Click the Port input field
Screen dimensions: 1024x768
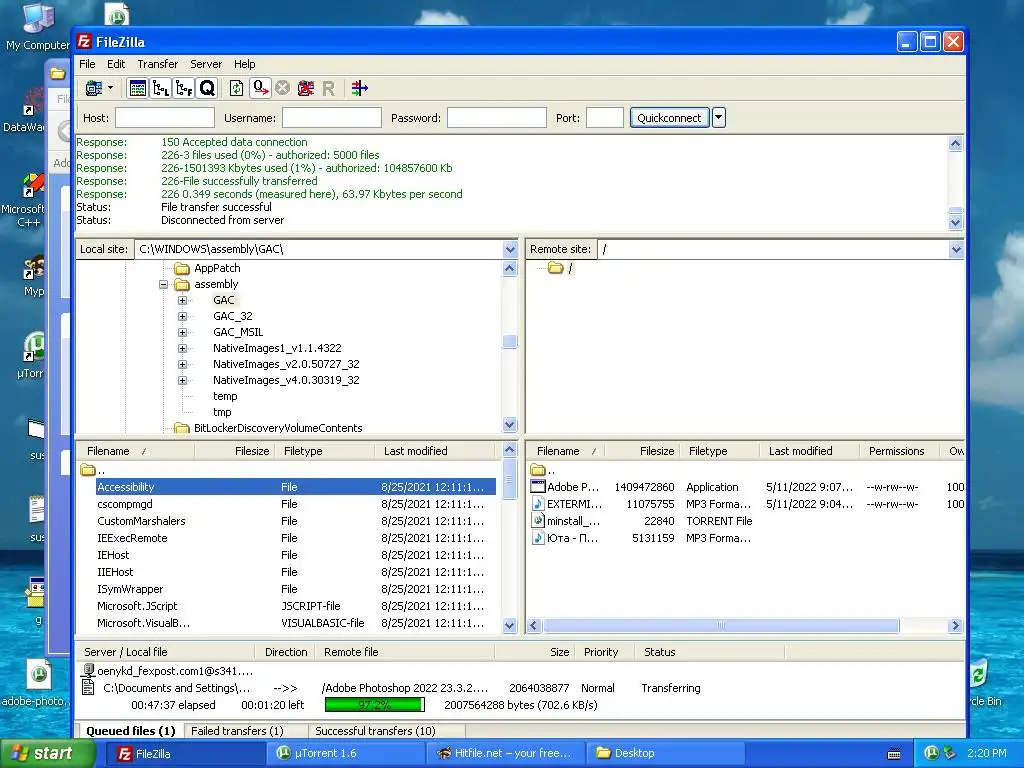click(605, 118)
